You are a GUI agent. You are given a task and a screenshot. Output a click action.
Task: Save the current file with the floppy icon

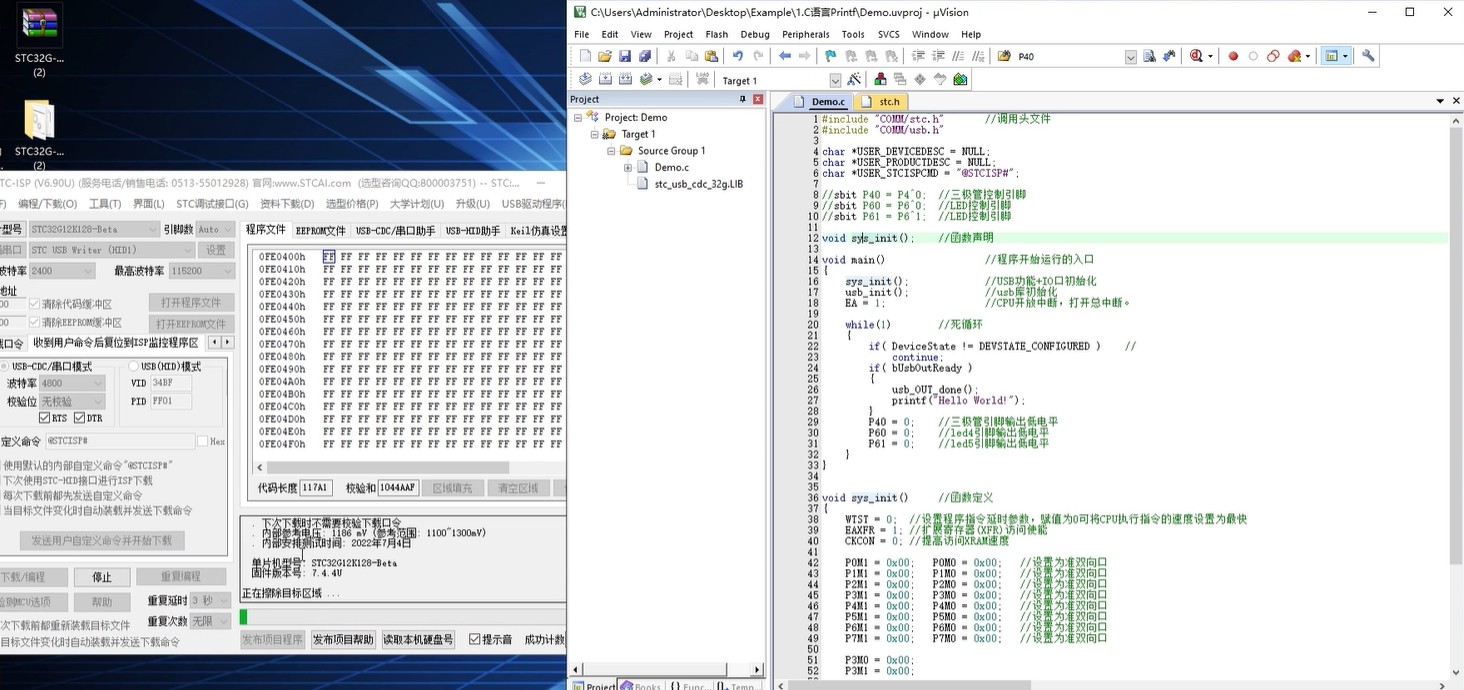[625, 56]
